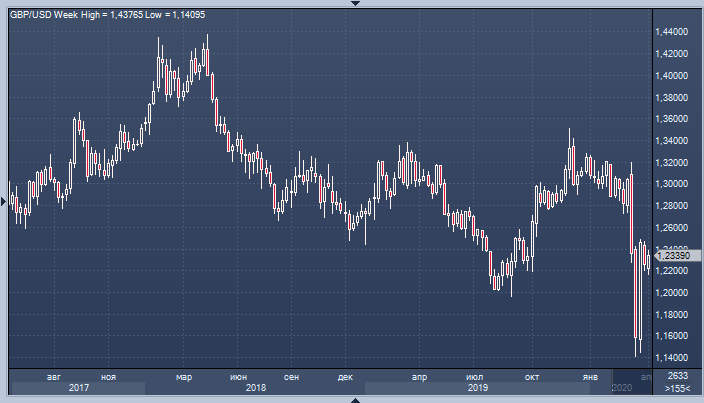This screenshot has height=403, width=704.
Task: Click the мар month label on axis
Action: [x=183, y=376]
